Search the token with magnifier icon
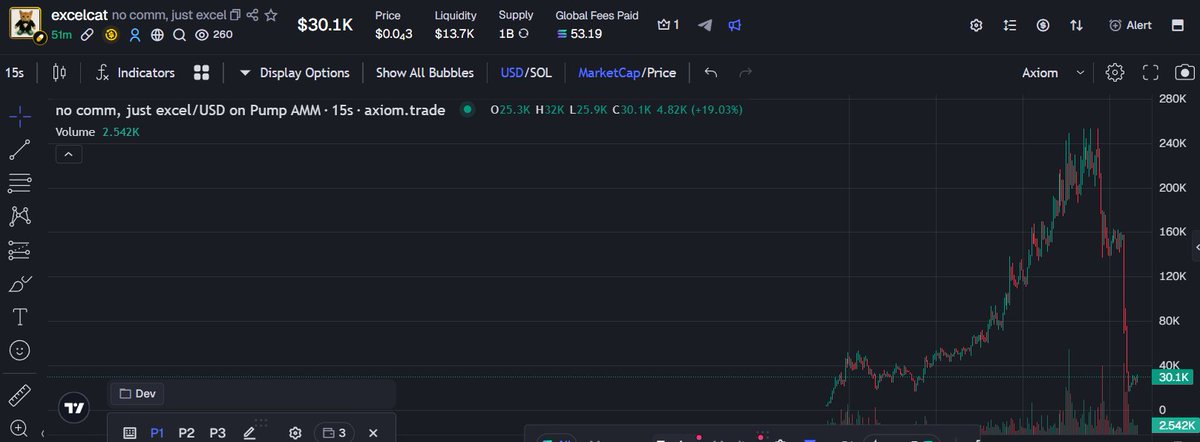This screenshot has height=442, width=1200. coord(179,35)
